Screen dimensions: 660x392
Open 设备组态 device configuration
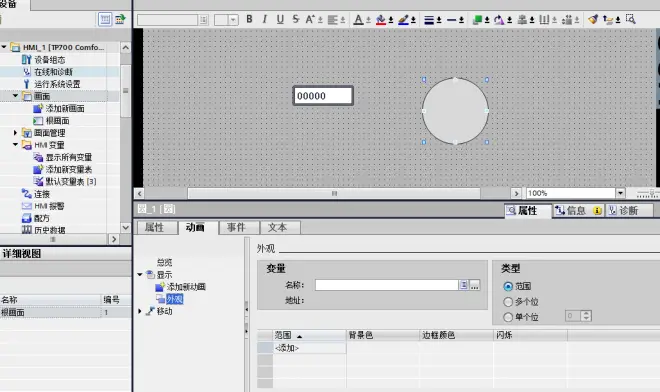[x=49, y=60]
